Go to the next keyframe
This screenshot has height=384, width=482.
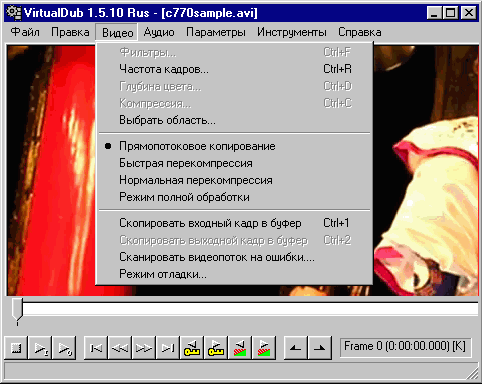(x=216, y=348)
